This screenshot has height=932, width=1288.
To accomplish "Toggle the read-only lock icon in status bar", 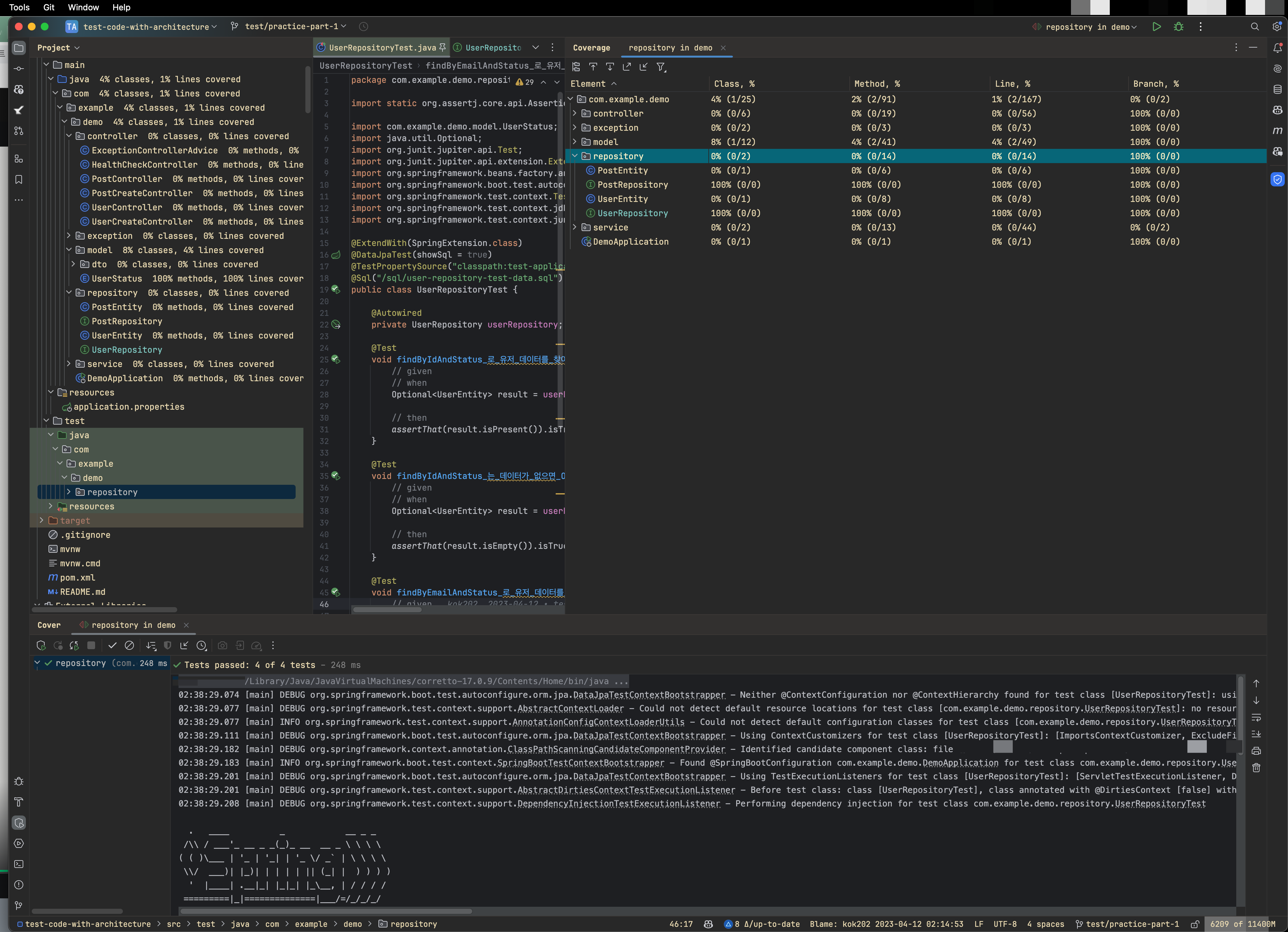I will click(x=1195, y=925).
